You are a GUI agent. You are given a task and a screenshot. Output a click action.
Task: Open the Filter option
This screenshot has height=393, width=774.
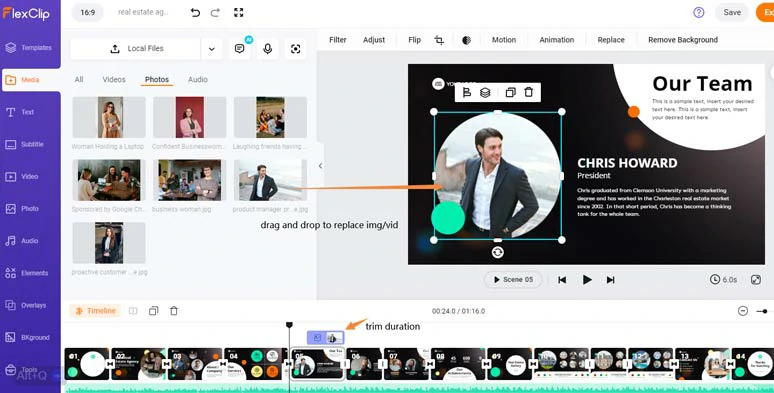[x=338, y=40]
